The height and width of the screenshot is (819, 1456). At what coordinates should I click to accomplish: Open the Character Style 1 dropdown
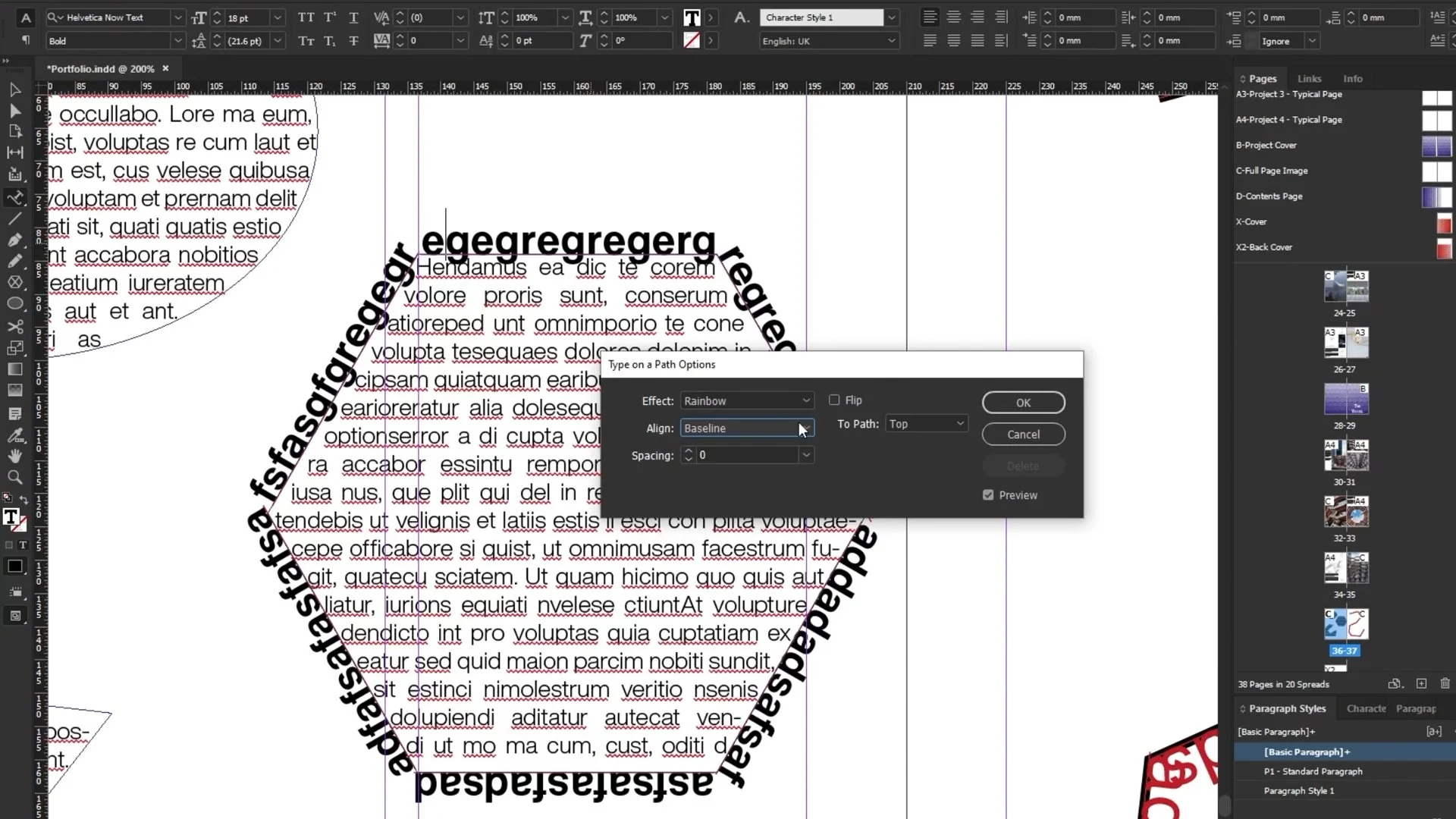[x=892, y=17]
